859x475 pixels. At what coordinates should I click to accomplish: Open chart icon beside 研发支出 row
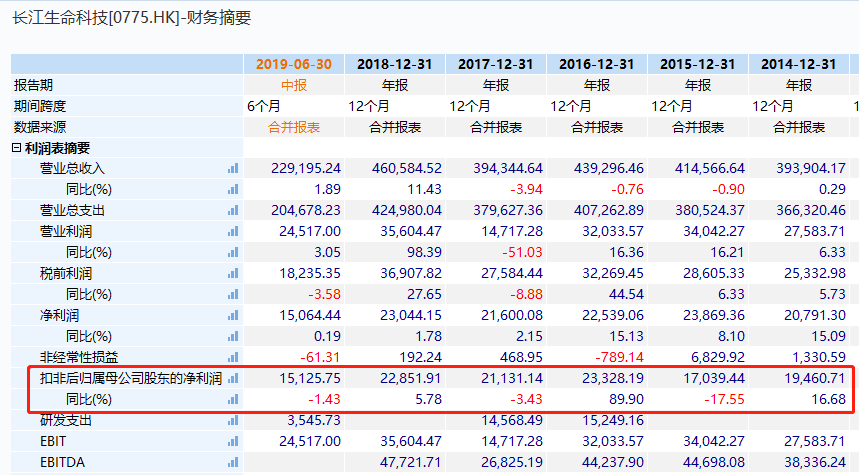tap(233, 420)
